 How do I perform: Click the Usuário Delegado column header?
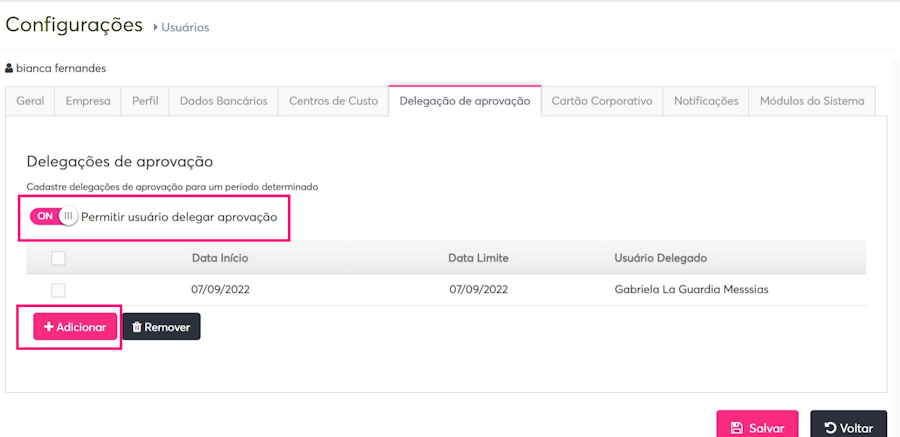pyautogui.click(x=660, y=258)
